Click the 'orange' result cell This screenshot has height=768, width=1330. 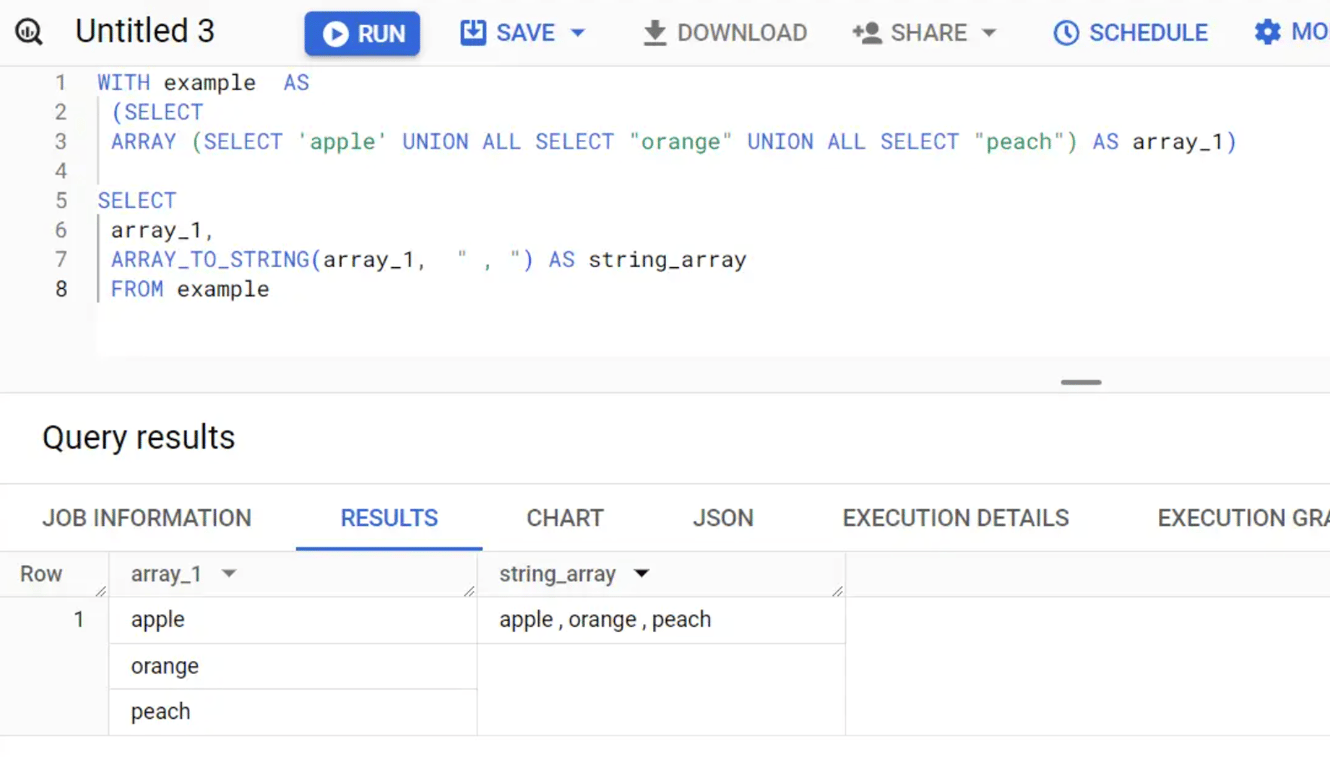293,666
